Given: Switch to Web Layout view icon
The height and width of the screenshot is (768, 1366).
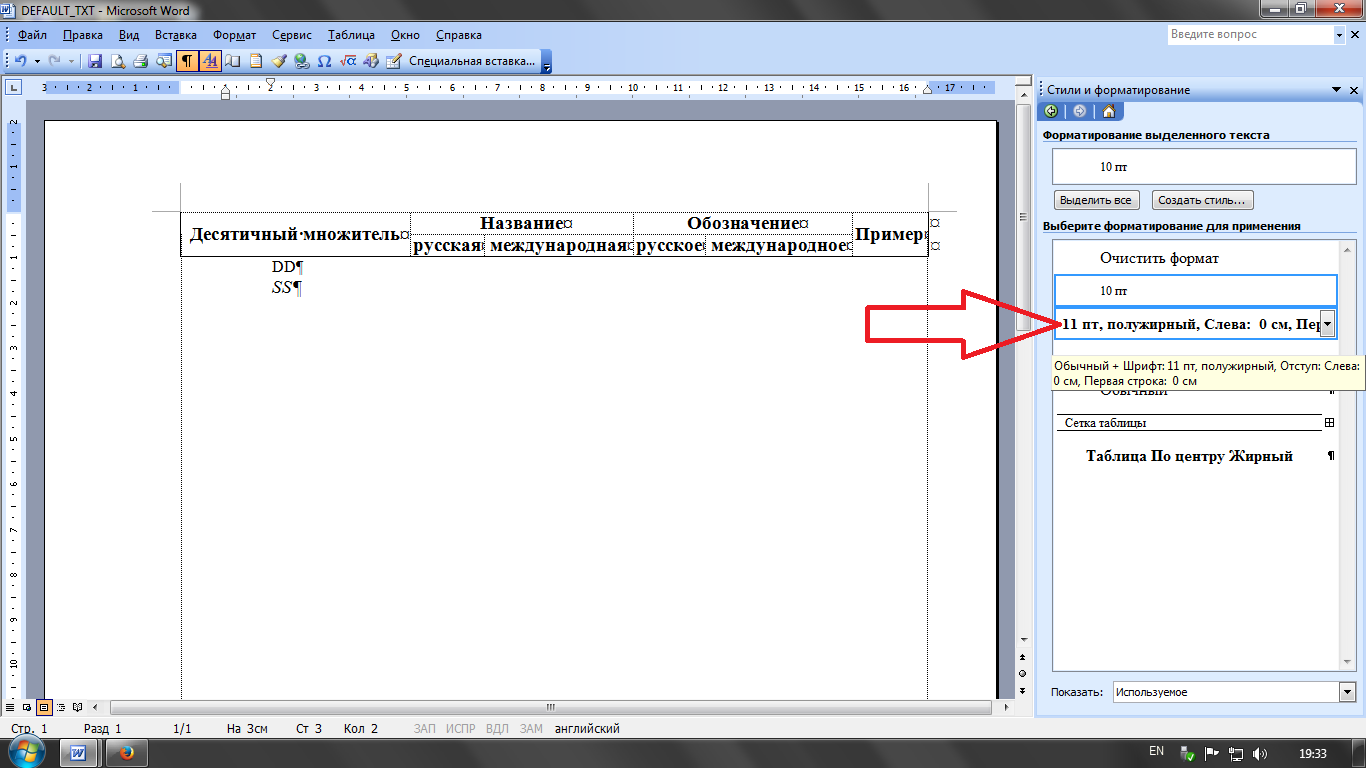Looking at the screenshot, I should tap(28, 707).
